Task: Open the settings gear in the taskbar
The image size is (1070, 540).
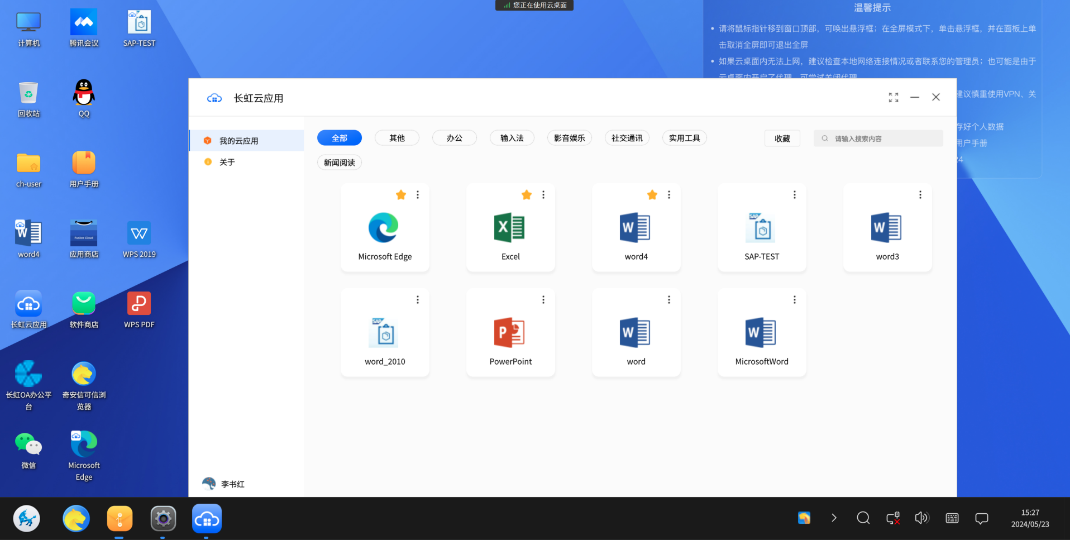Action: coord(163,518)
